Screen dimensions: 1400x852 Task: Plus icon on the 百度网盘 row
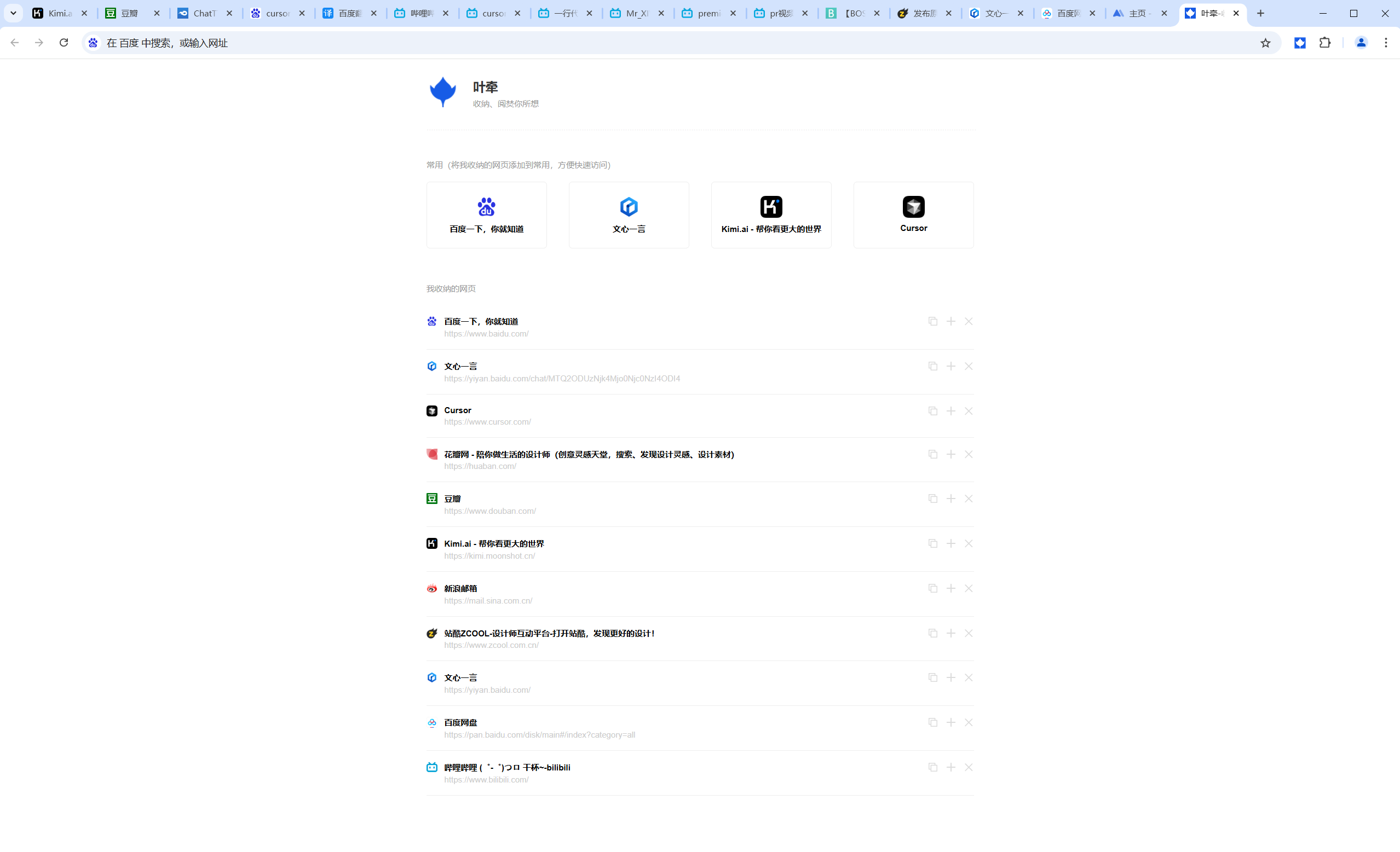click(x=950, y=722)
